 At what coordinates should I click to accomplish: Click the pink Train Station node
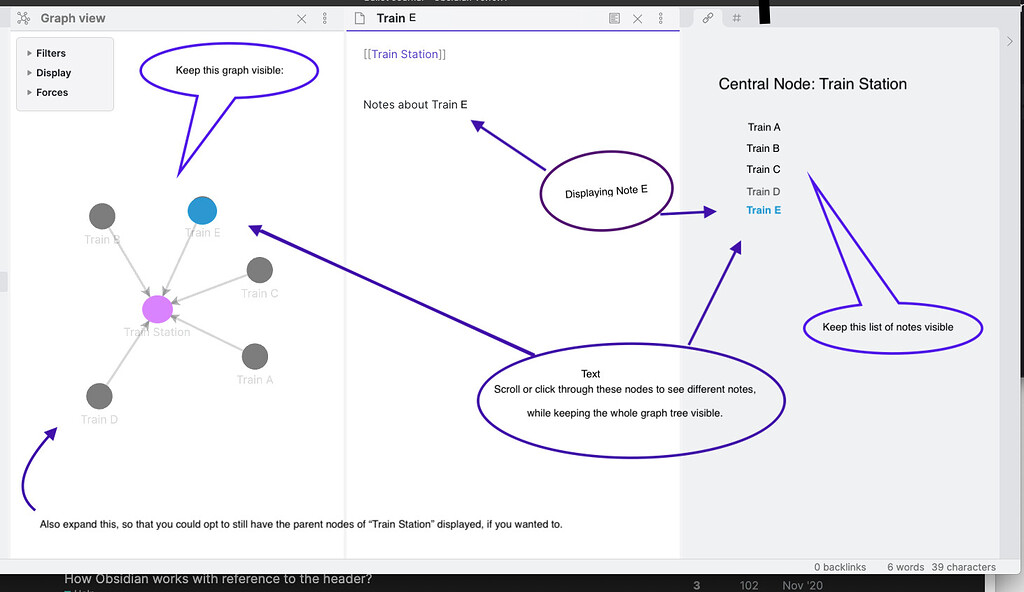point(156,309)
